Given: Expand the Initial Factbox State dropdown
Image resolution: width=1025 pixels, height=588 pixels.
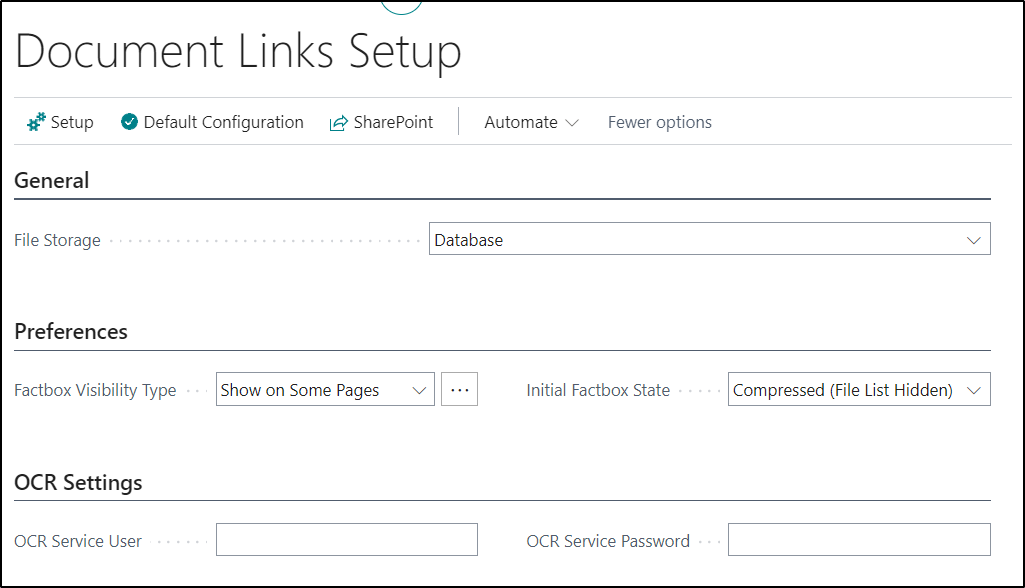Looking at the screenshot, I should (972, 389).
